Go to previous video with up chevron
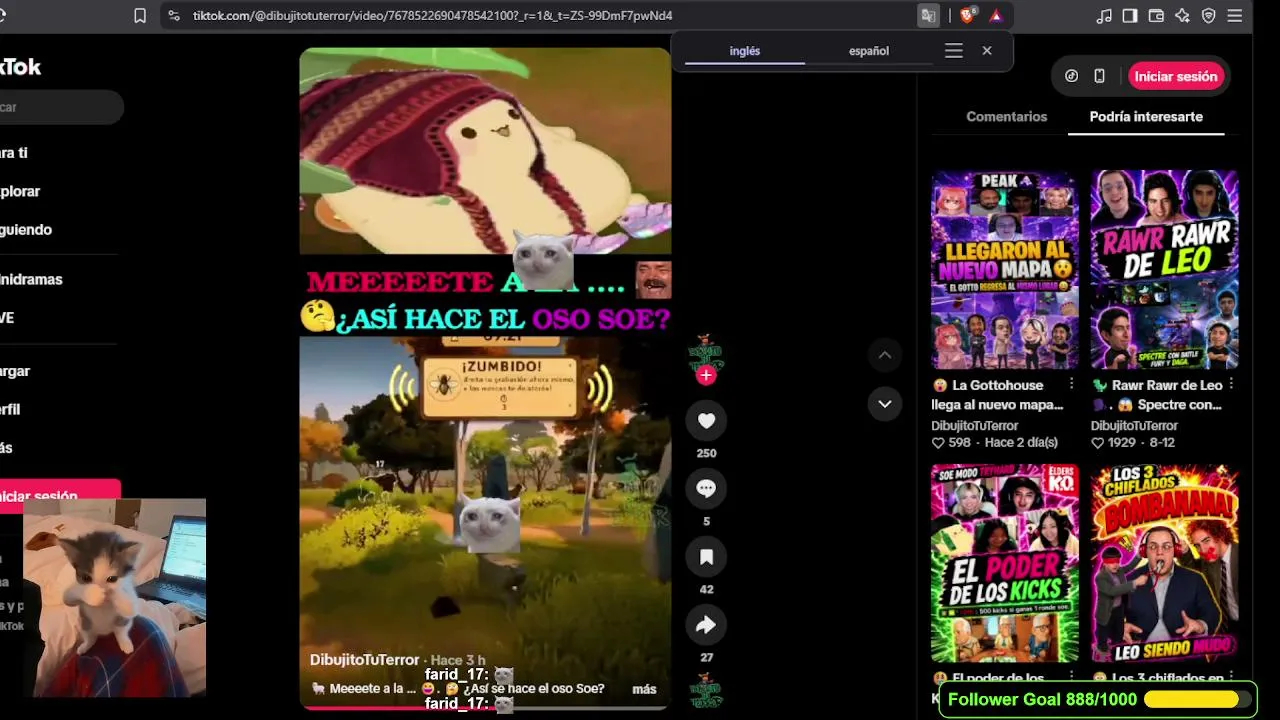This screenshot has height=720, width=1280. 884,355
